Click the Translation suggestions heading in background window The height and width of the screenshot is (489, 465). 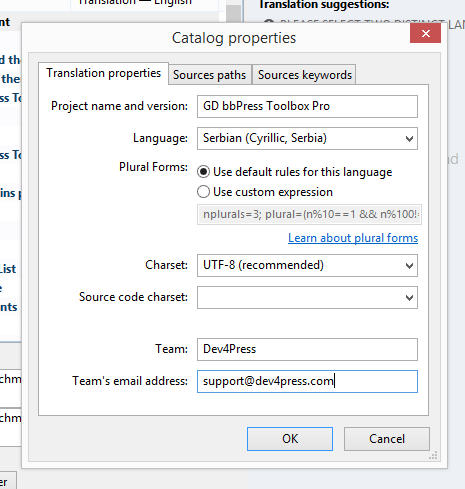[324, 5]
